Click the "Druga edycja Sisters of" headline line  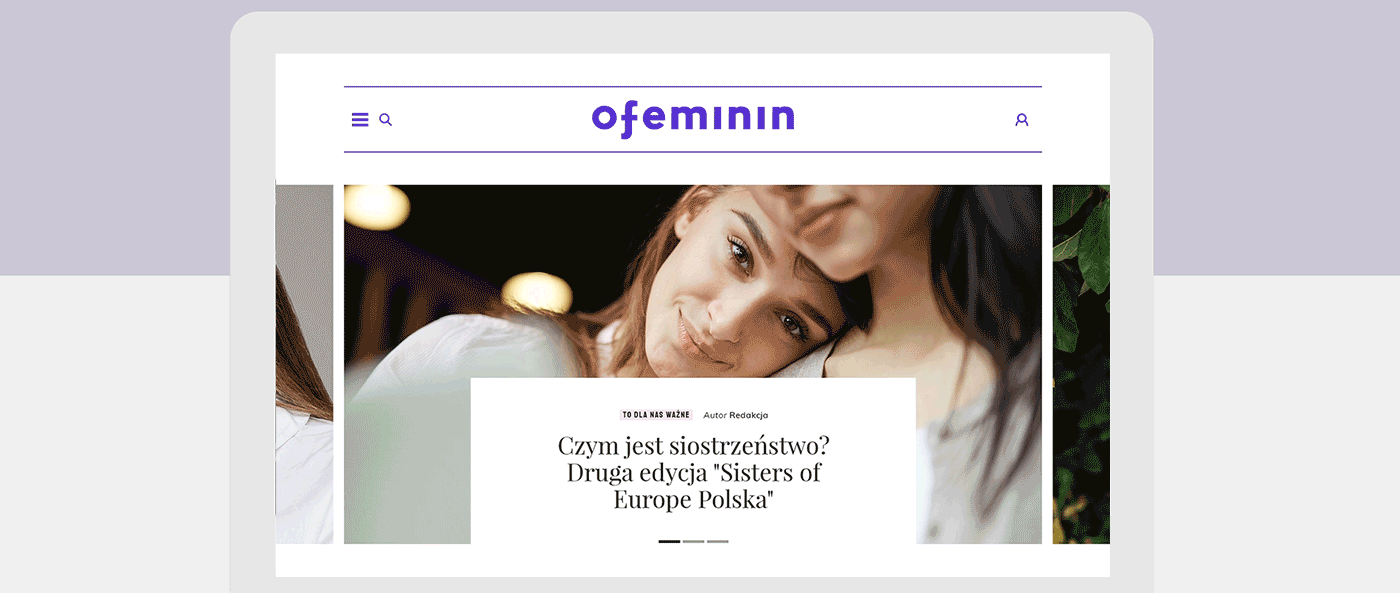pyautogui.click(x=693, y=472)
